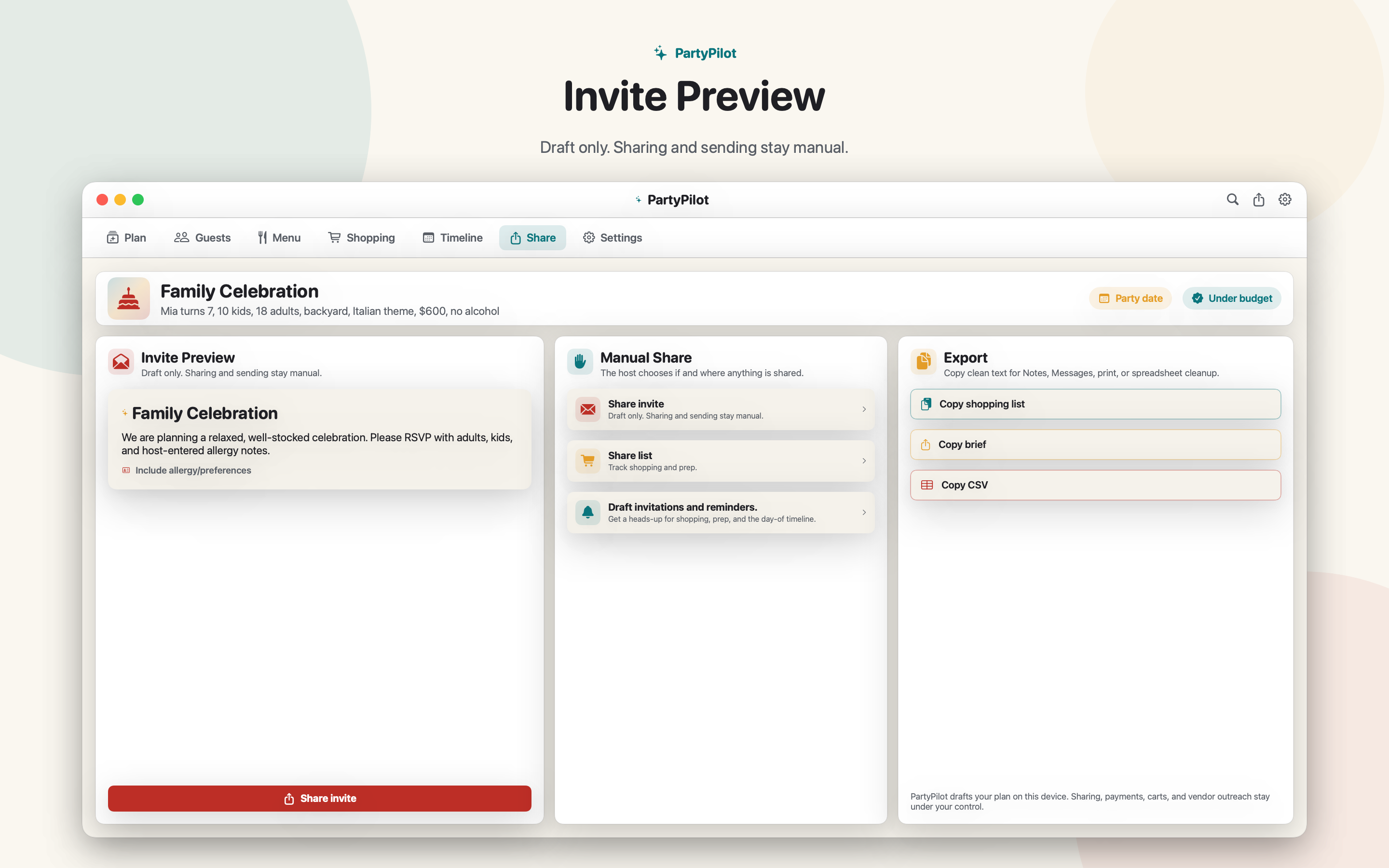Click the Copy brief button
The width and height of the screenshot is (1389, 868).
(1096, 445)
